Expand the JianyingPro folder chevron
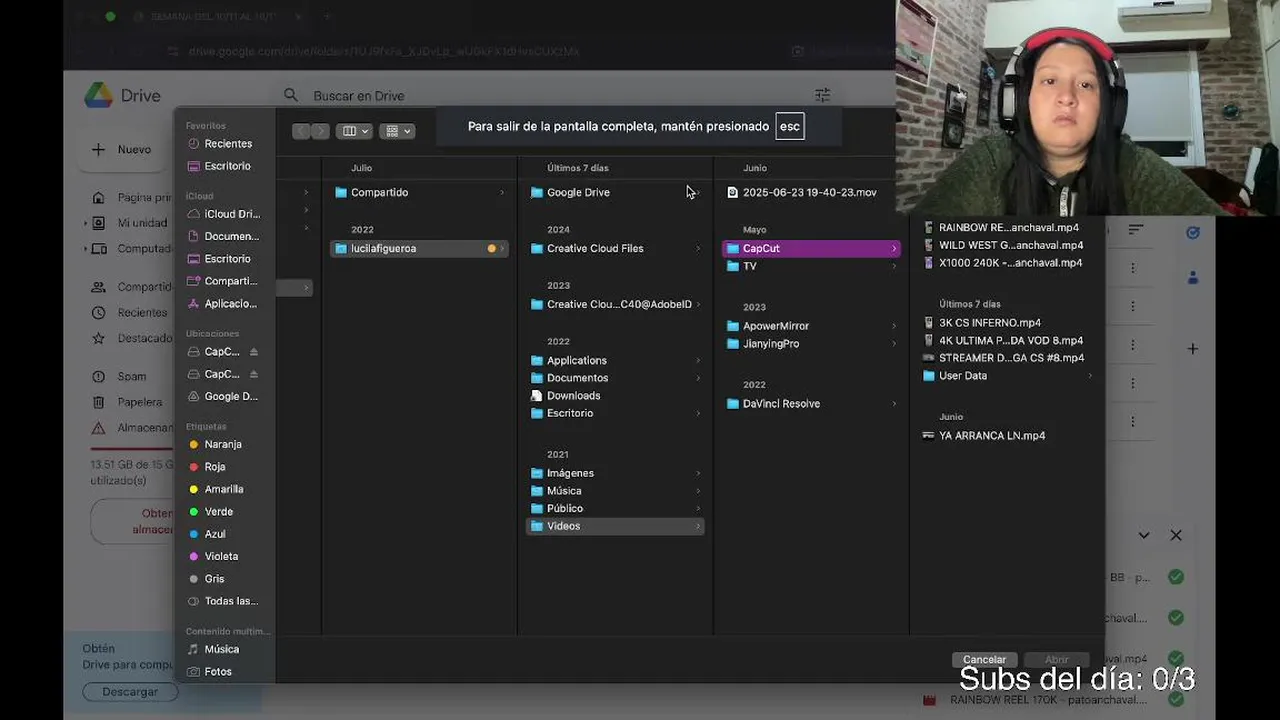Image resolution: width=1280 pixels, height=720 pixels. [894, 344]
